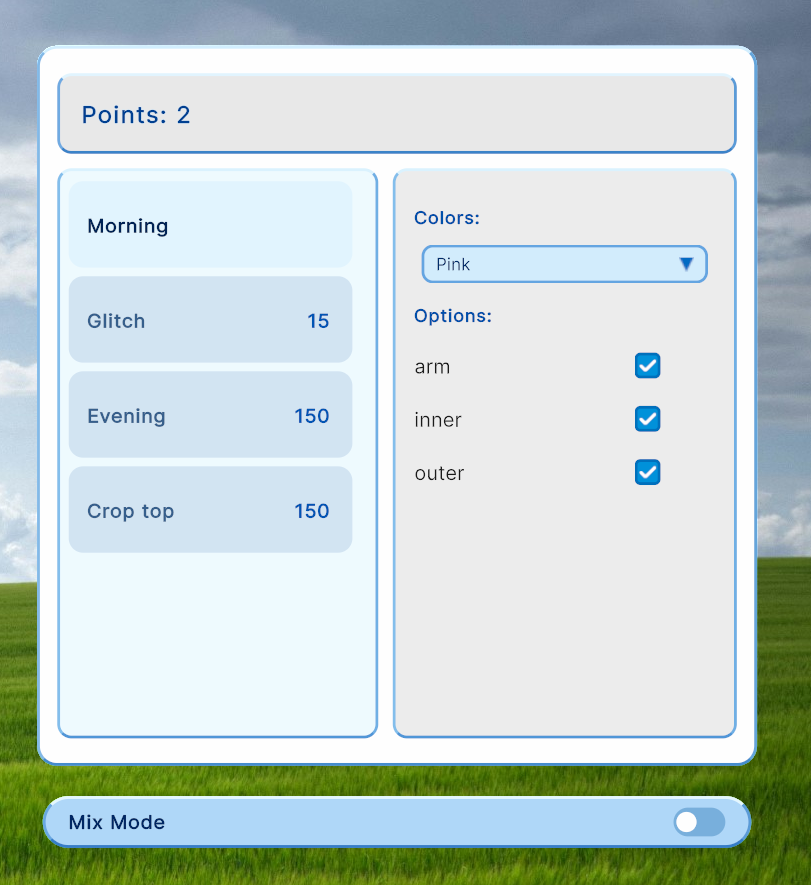Uncheck the arm option checkbox
This screenshot has height=885, width=811.
coord(647,366)
